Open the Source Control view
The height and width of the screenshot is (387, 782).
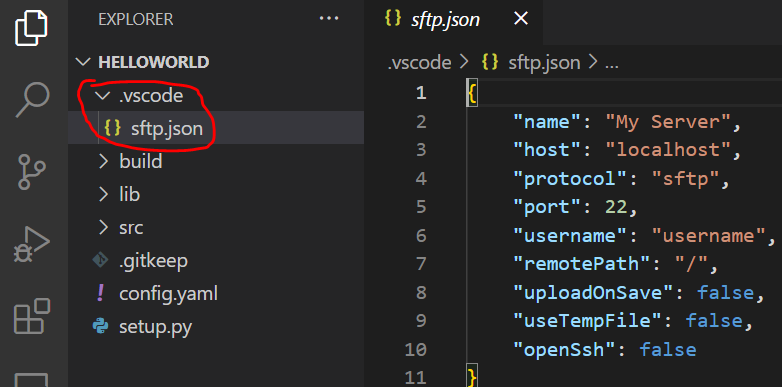pyautogui.click(x=32, y=172)
